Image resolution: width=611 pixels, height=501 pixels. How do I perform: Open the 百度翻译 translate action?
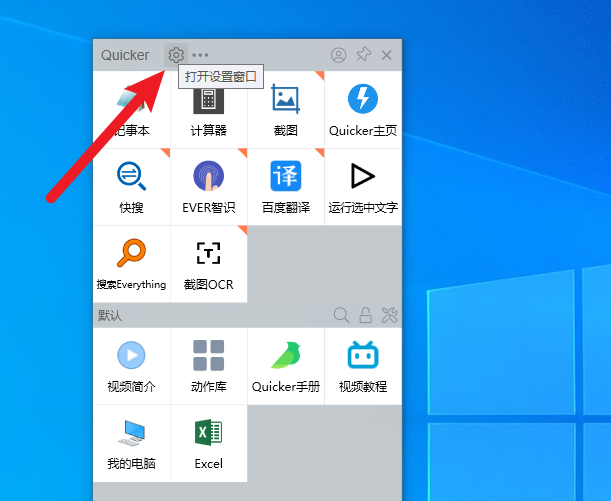click(286, 187)
